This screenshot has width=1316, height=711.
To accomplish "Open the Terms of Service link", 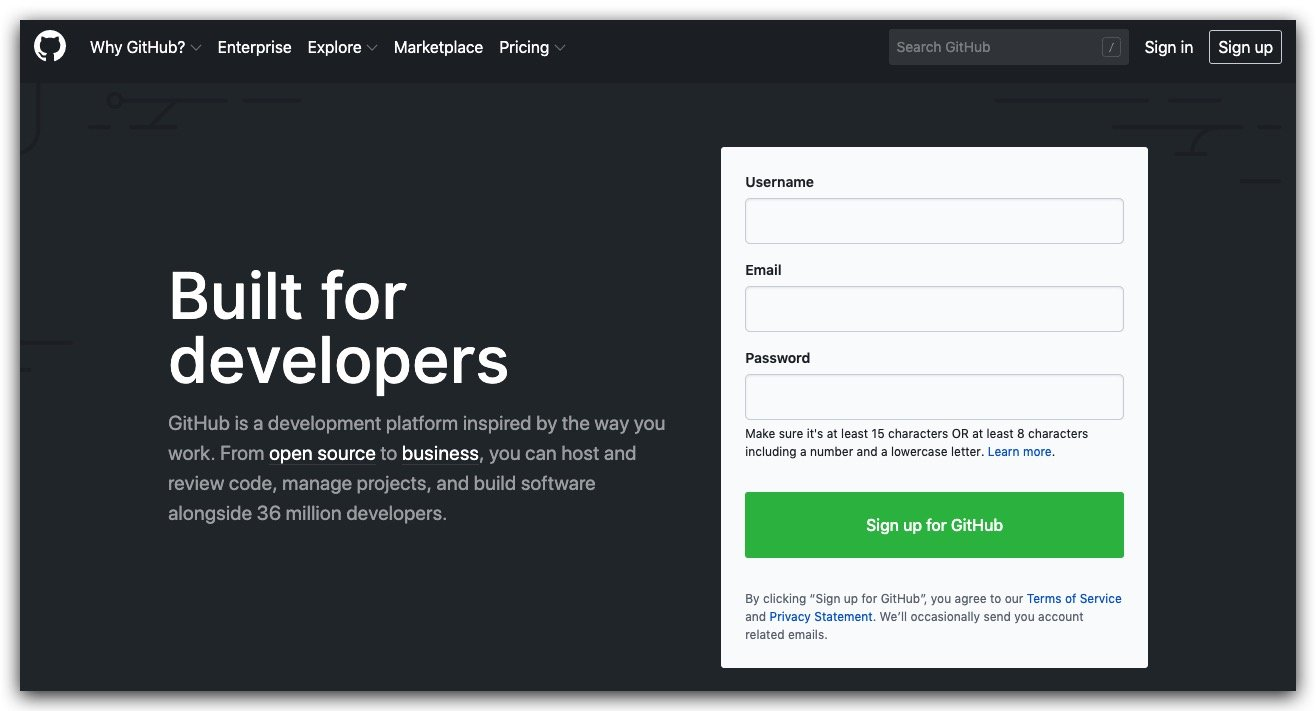I will (x=1074, y=599).
